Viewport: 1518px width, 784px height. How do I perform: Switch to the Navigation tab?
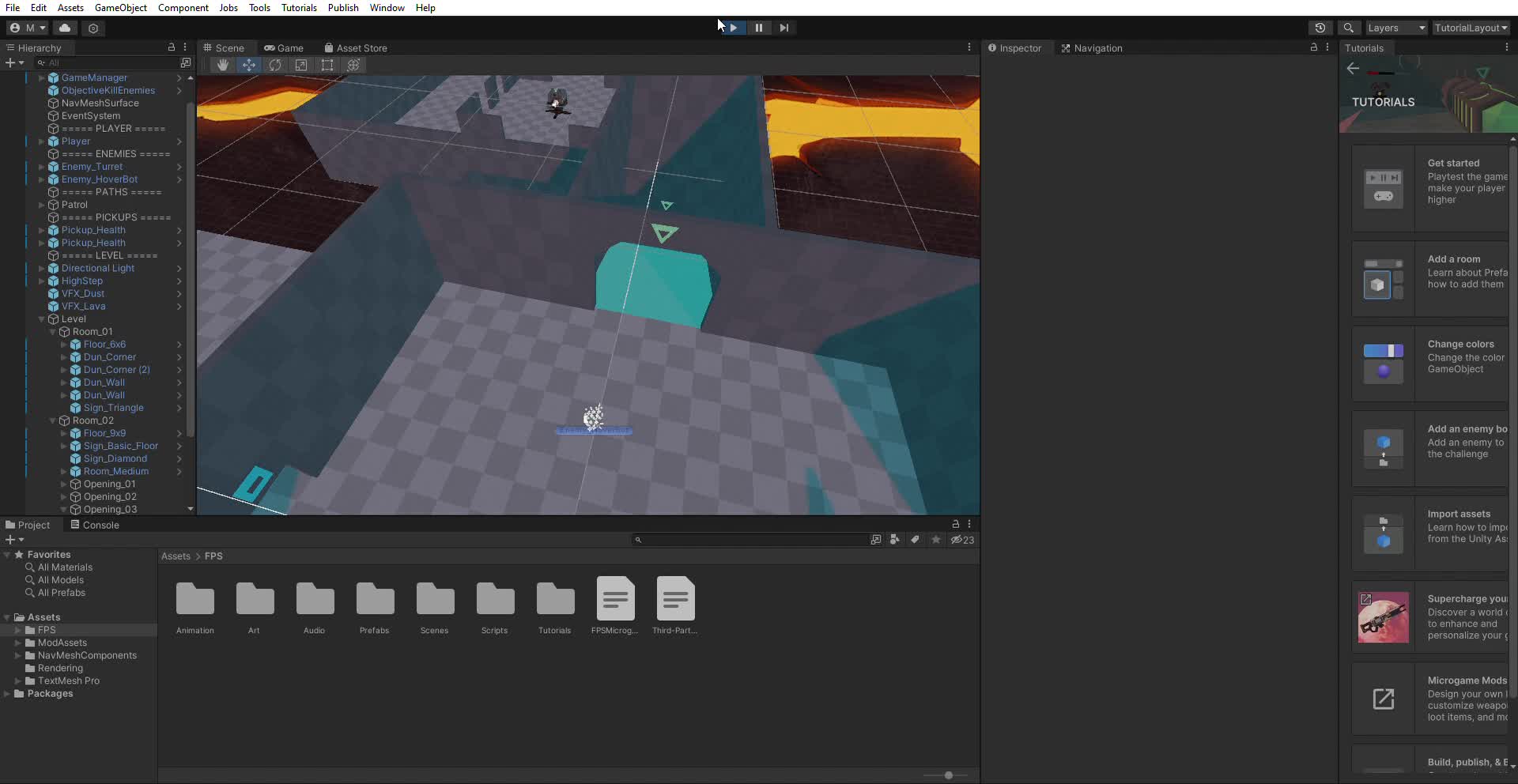pos(1092,47)
